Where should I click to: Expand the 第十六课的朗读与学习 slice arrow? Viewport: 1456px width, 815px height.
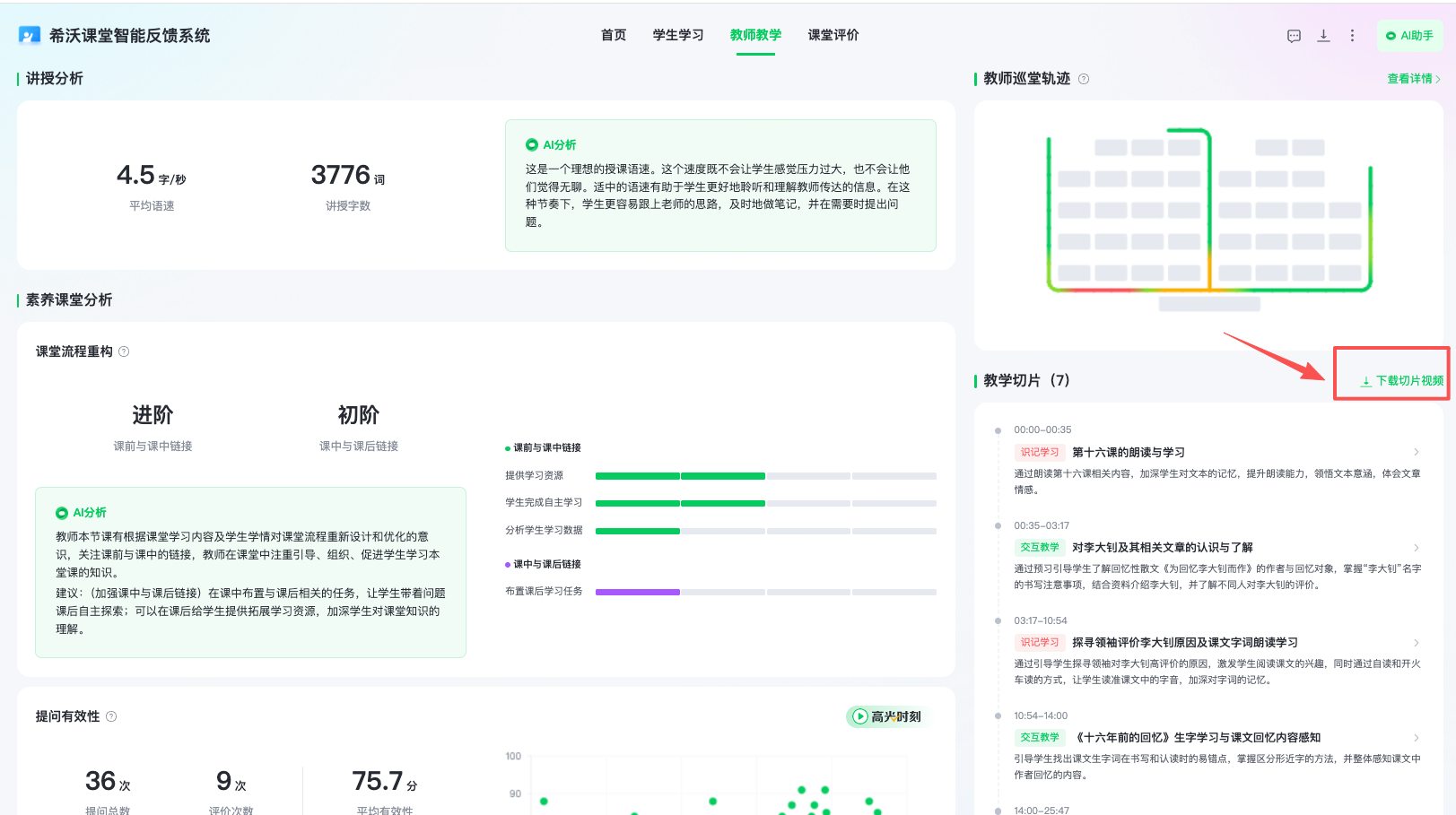click(1417, 452)
